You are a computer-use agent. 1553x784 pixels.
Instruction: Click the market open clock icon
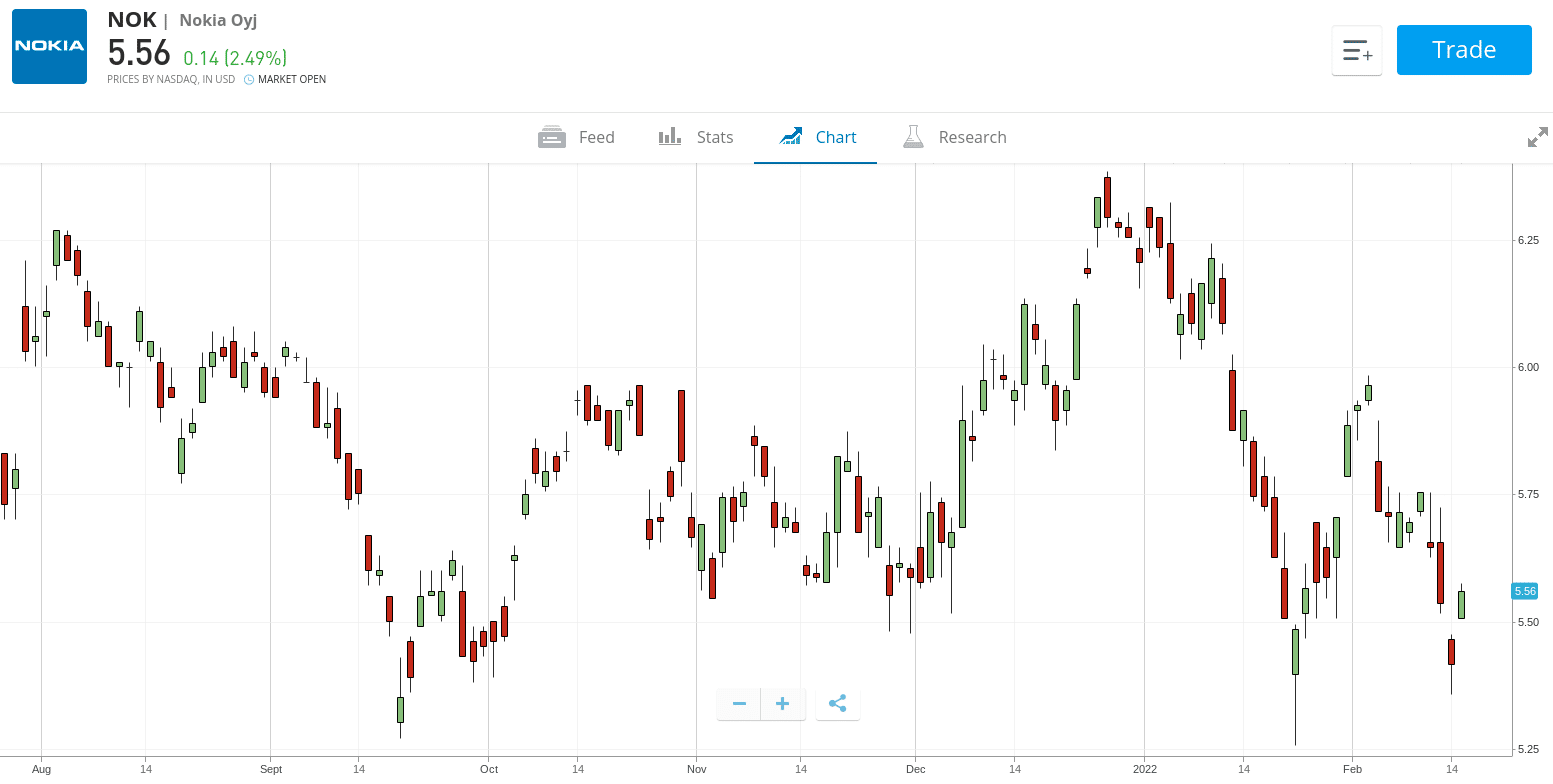pyautogui.click(x=249, y=80)
